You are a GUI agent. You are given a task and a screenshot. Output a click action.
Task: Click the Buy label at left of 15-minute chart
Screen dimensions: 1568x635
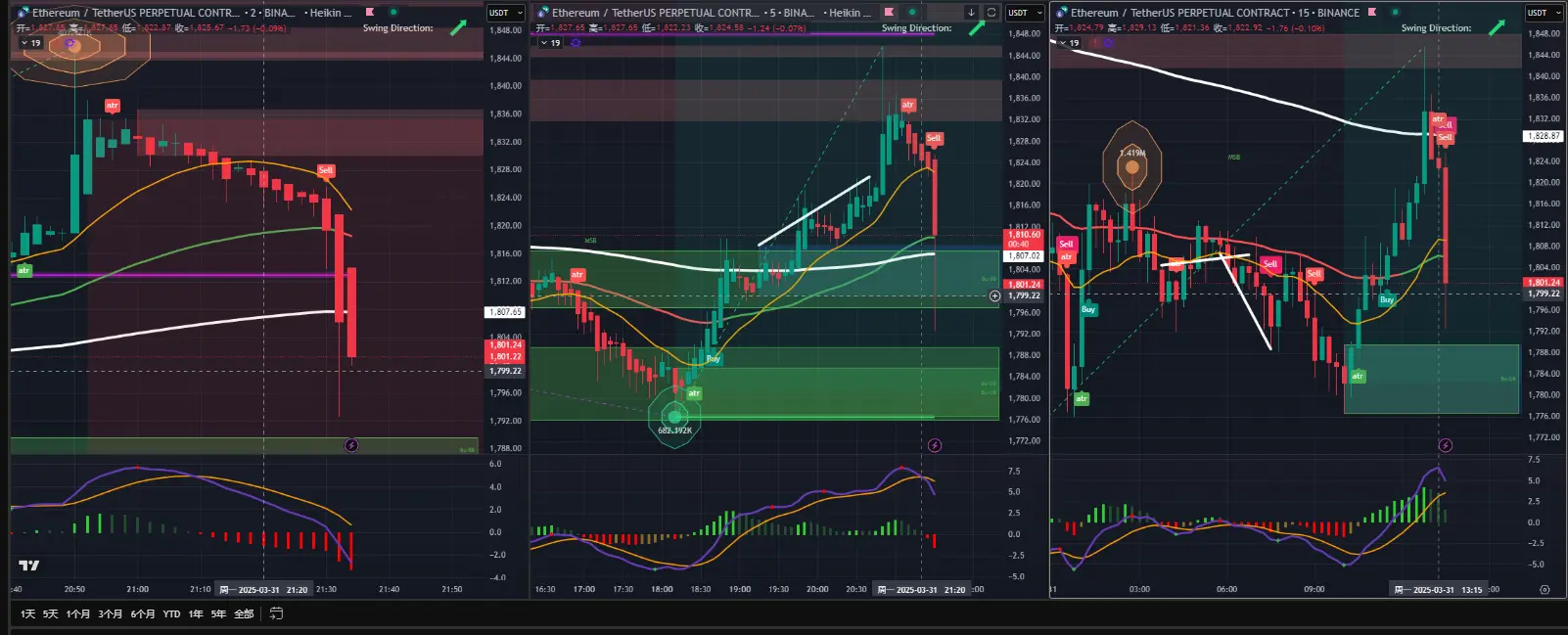(x=1088, y=309)
